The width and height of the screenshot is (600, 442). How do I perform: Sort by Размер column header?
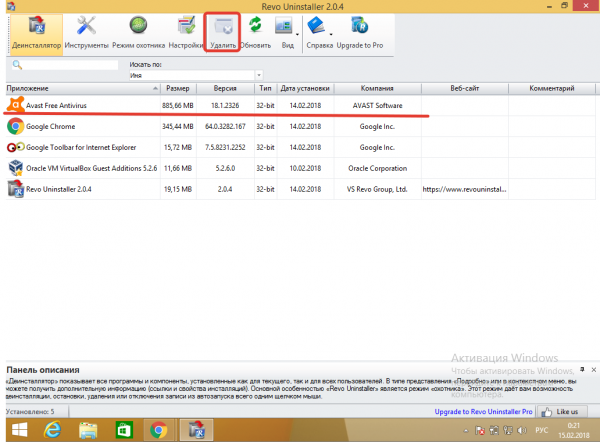(178, 88)
